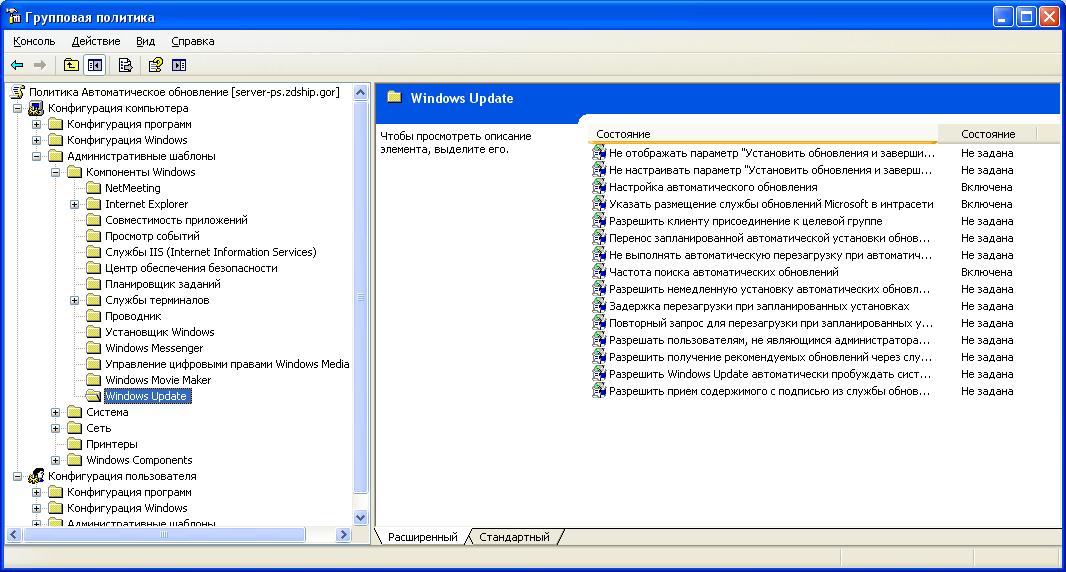This screenshot has width=1066, height=572.
Task: Open the Справка menu
Action: 192,41
